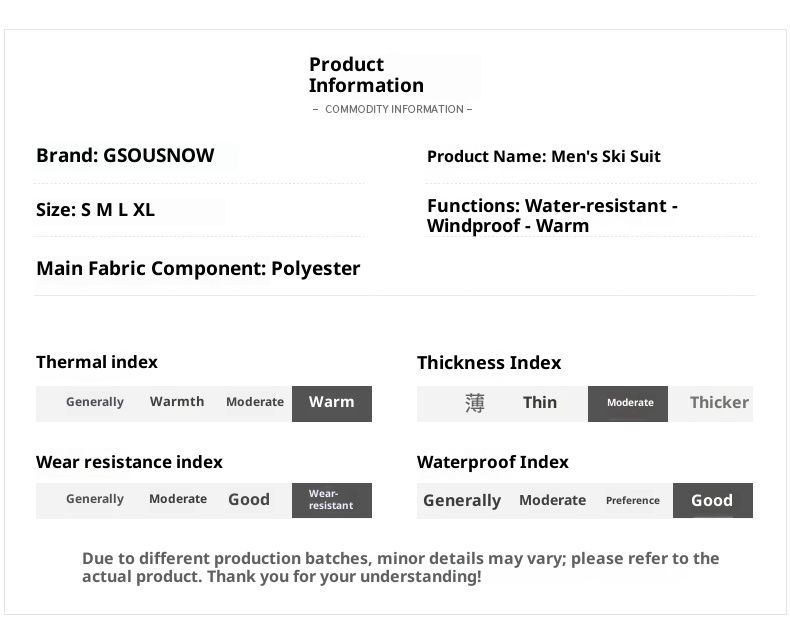This screenshot has width=790, height=627.
Task: Click "Good" in the Wear resistance index bar
Action: pyautogui.click(x=249, y=500)
